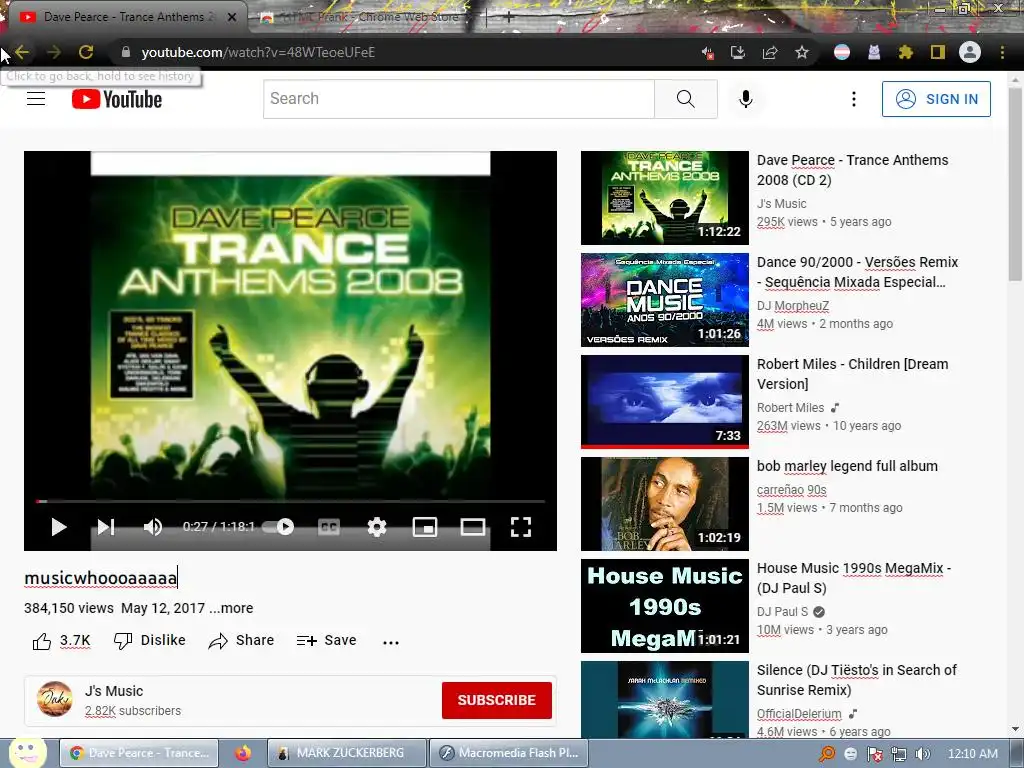Screen dimensions: 1024x768
Task: Open player settings gear icon
Action: (377, 526)
